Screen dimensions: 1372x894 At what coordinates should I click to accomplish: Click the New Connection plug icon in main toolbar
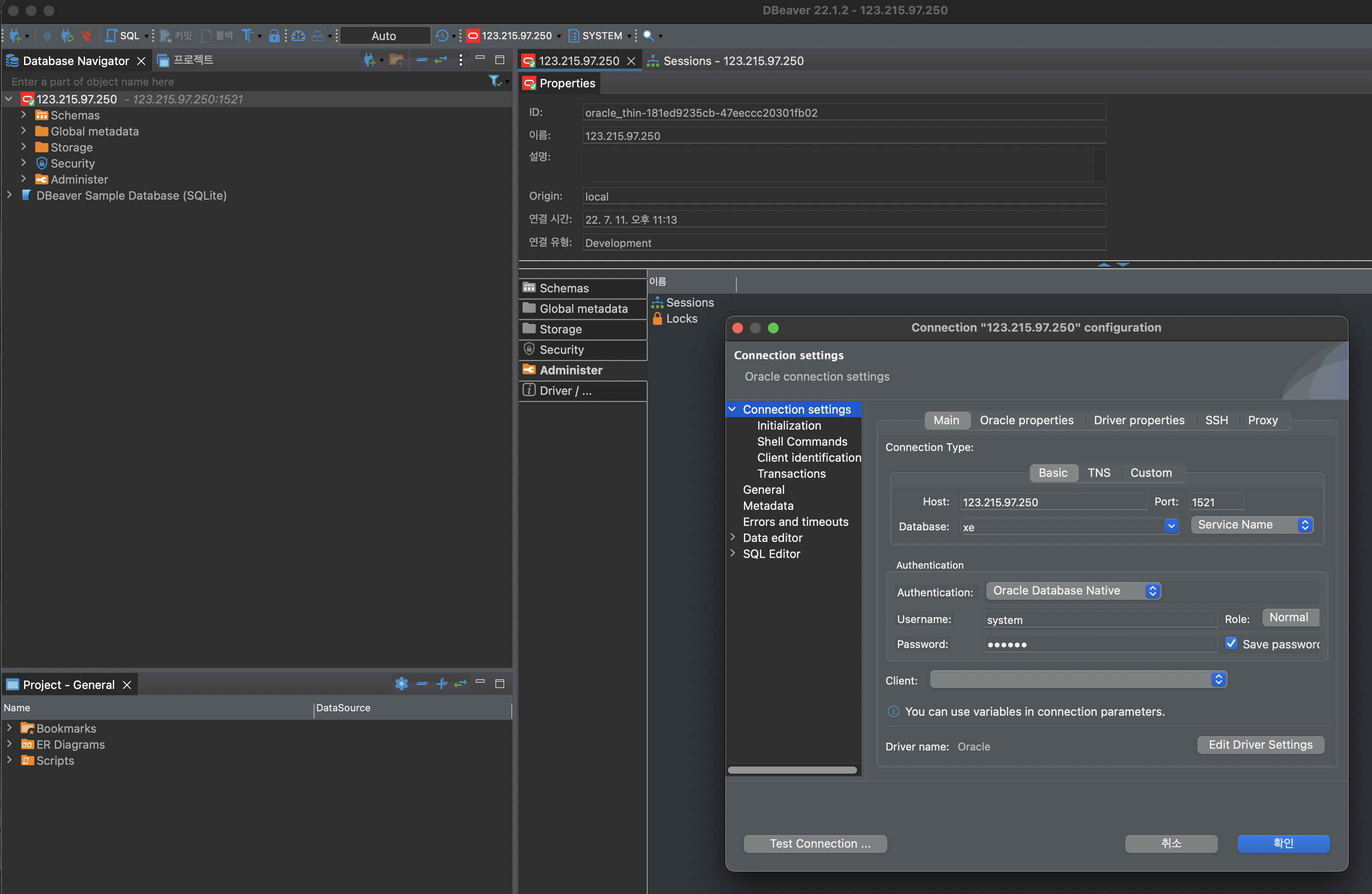(x=16, y=36)
